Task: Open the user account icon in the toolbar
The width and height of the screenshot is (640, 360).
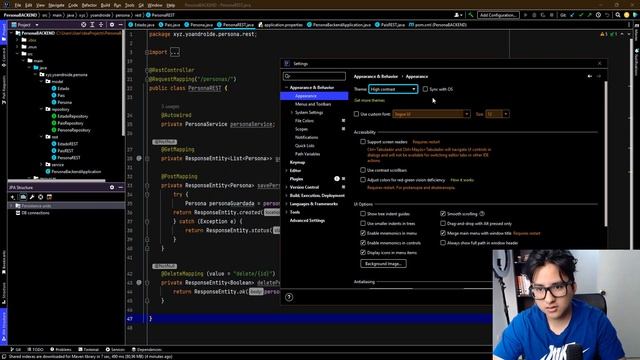Action: (458, 15)
